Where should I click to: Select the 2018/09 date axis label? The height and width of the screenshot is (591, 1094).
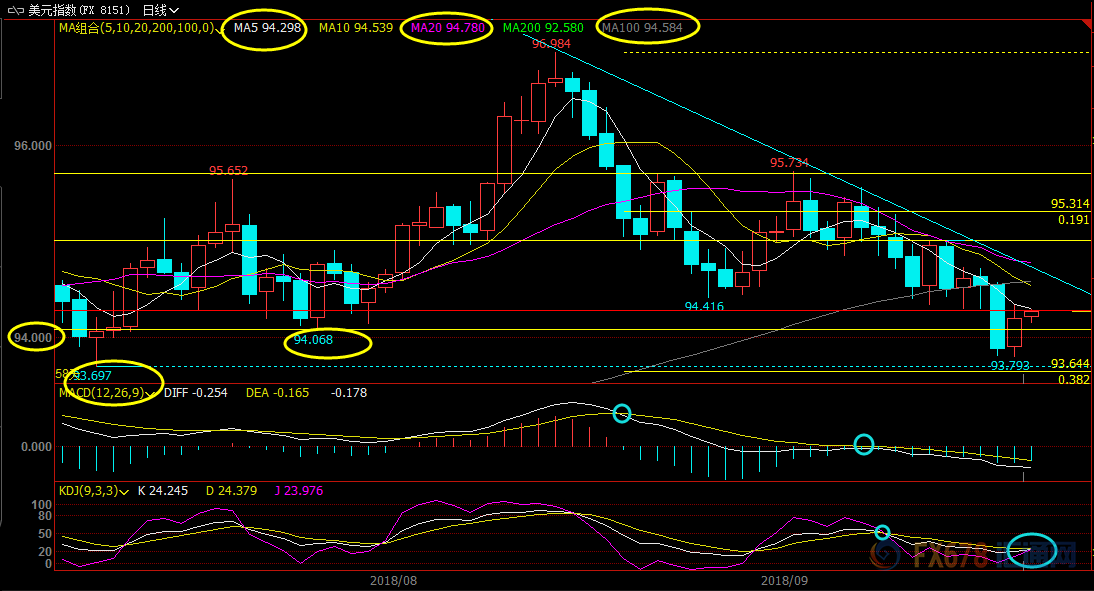784,580
